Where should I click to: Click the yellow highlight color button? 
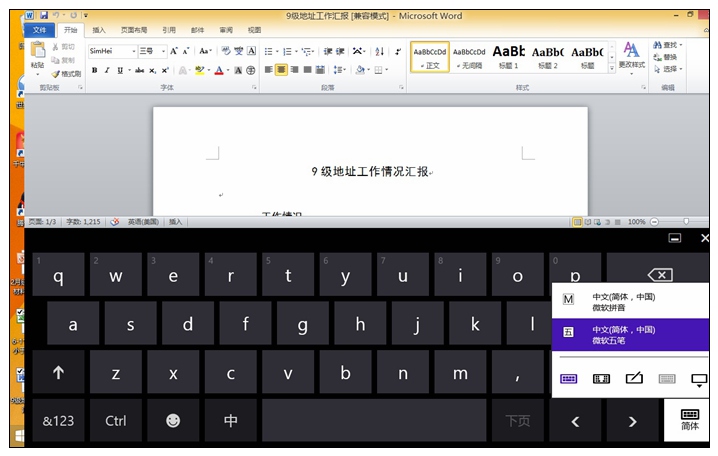point(200,70)
